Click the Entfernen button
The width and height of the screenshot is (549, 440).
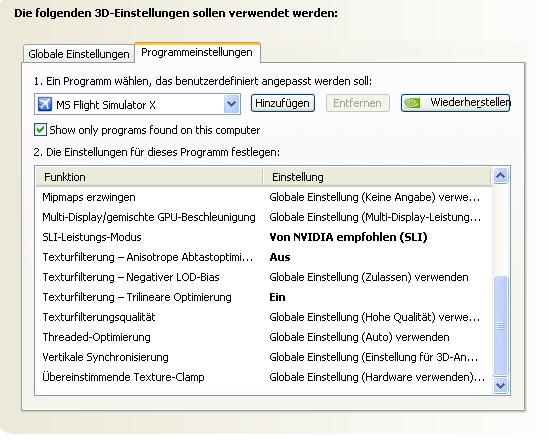[x=357, y=103]
